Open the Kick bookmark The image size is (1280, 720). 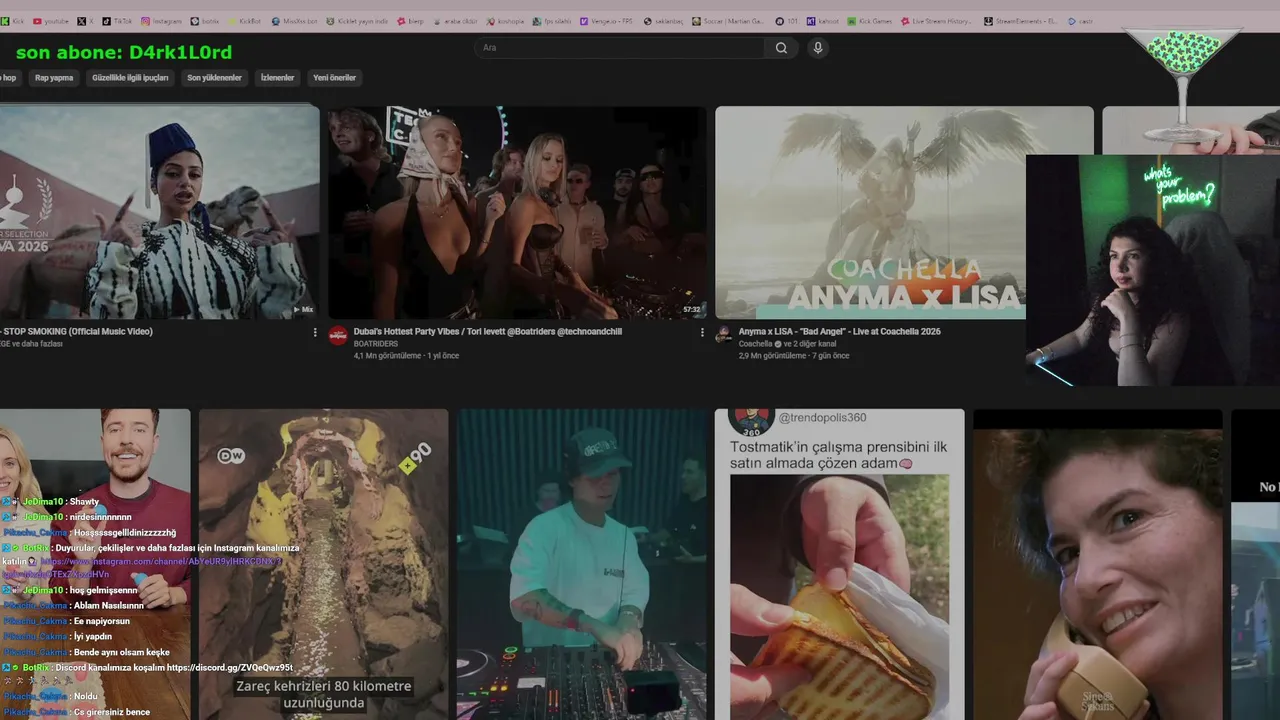coord(13,21)
